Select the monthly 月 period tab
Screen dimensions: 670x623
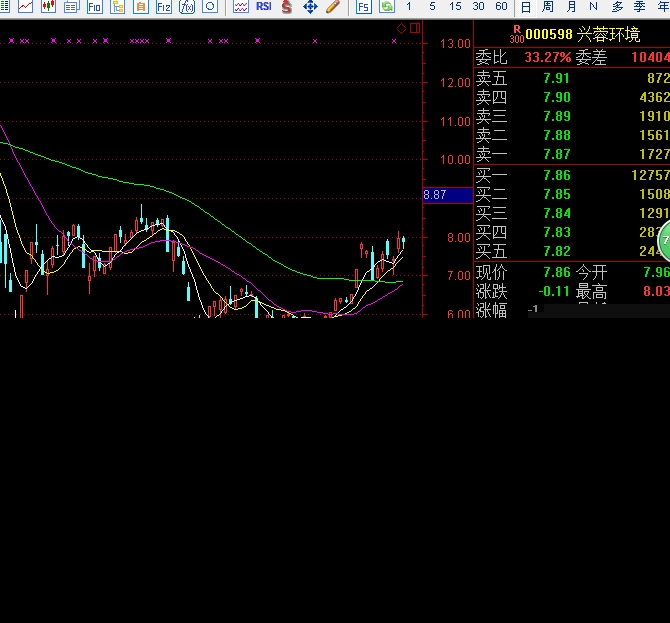coord(571,6)
